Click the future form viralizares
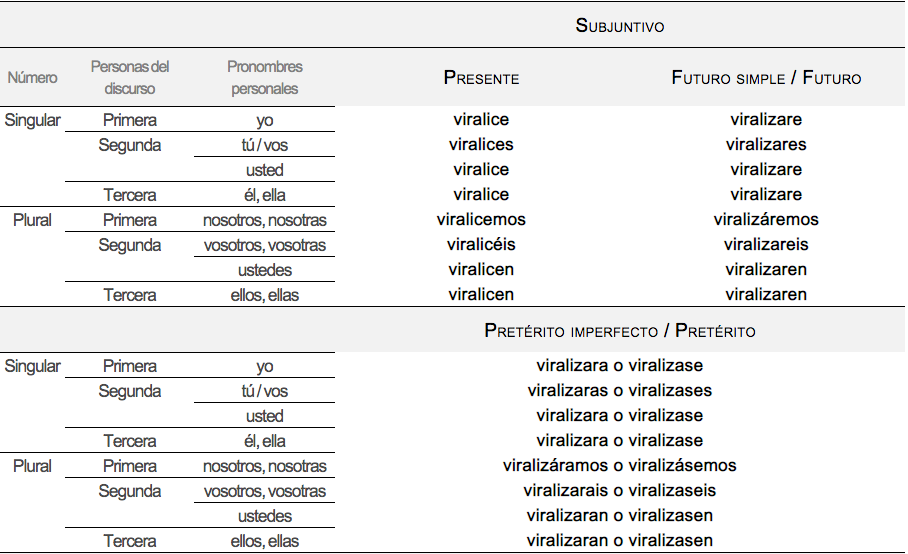This screenshot has height=554, width=908. (x=766, y=145)
